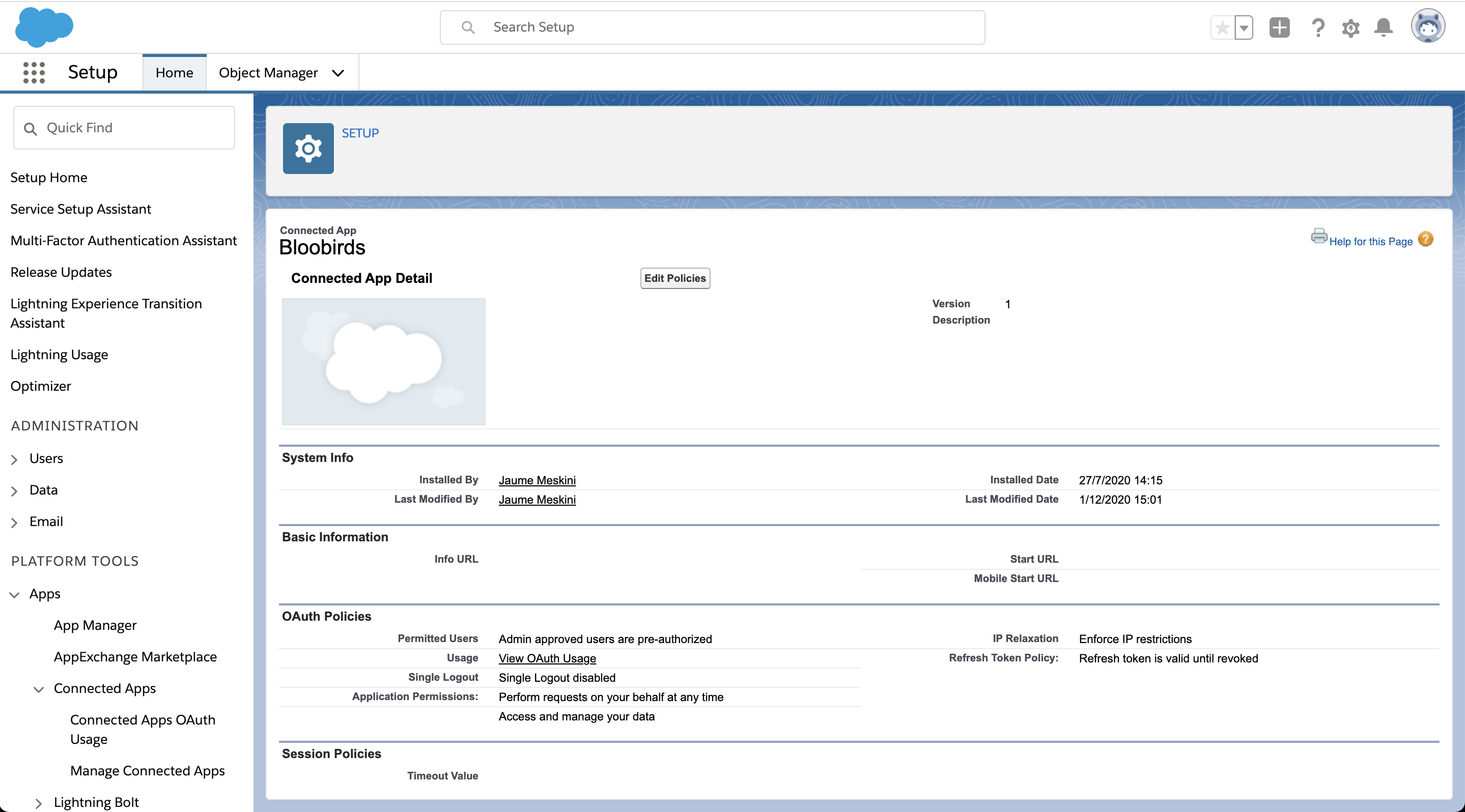Click Access and manage your data text

[x=577, y=716]
